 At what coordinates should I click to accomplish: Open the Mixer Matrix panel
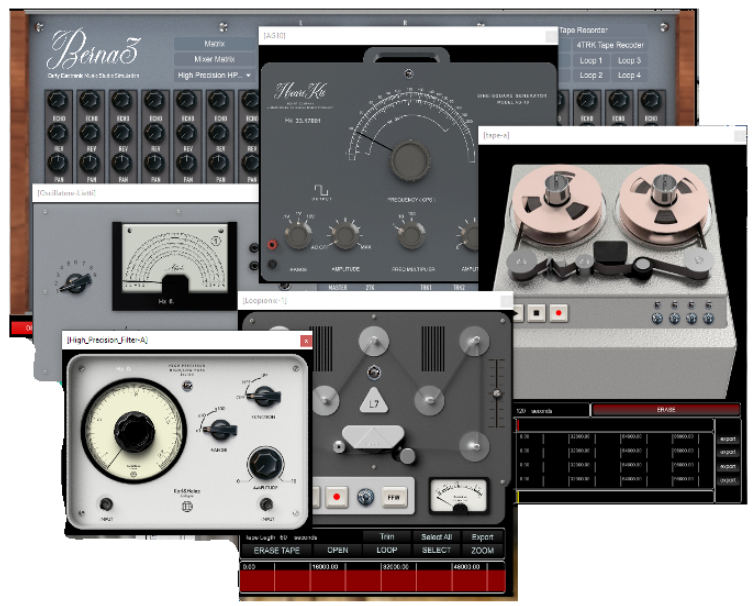[x=214, y=59]
